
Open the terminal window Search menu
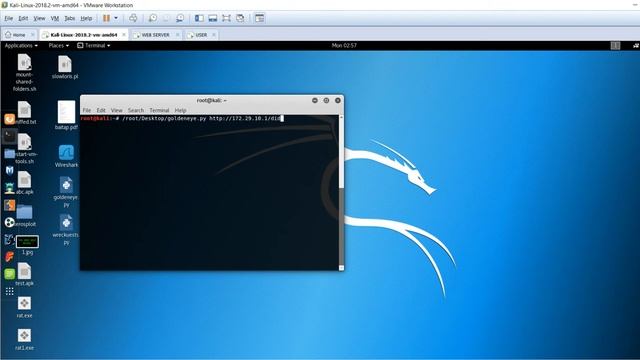136,110
